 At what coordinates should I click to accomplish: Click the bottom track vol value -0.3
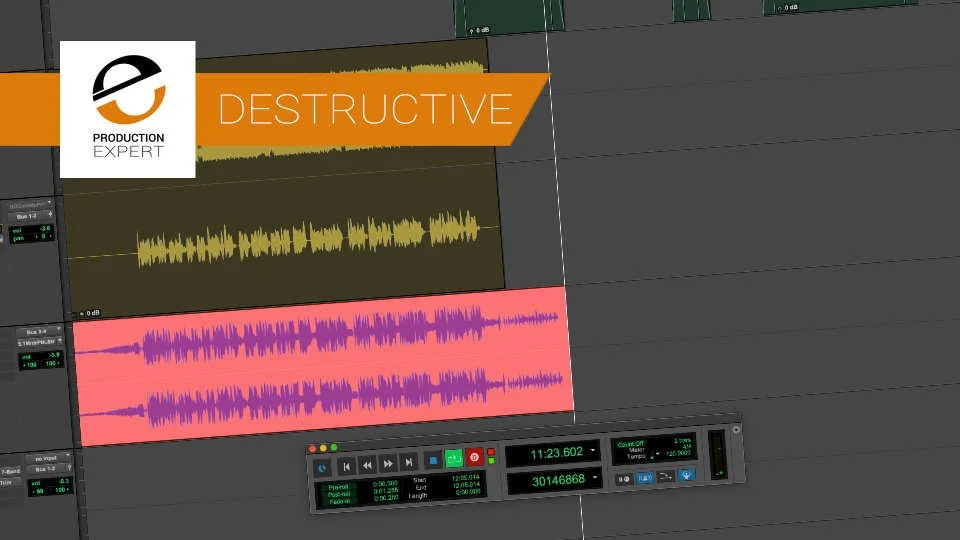coord(62,482)
